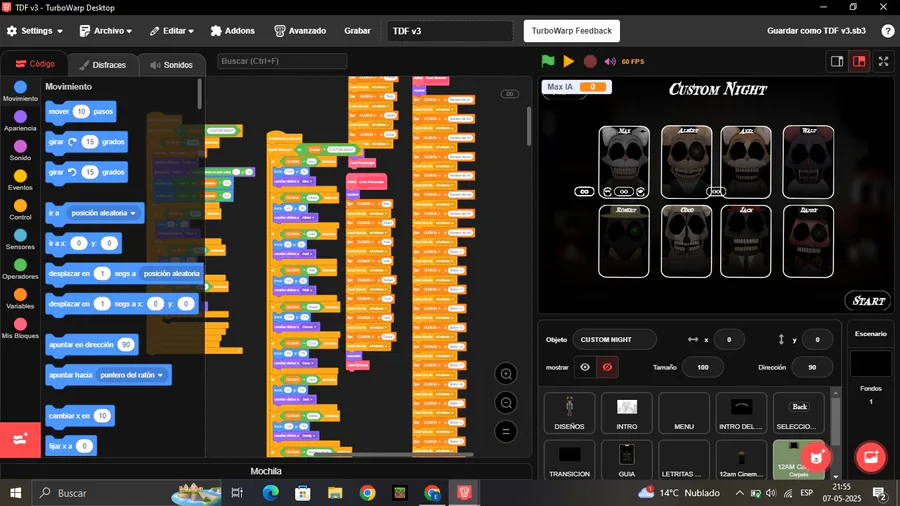Viewport: 900px width, 506px height.
Task: Toggle the mute speaker icon
Action: coord(610,61)
